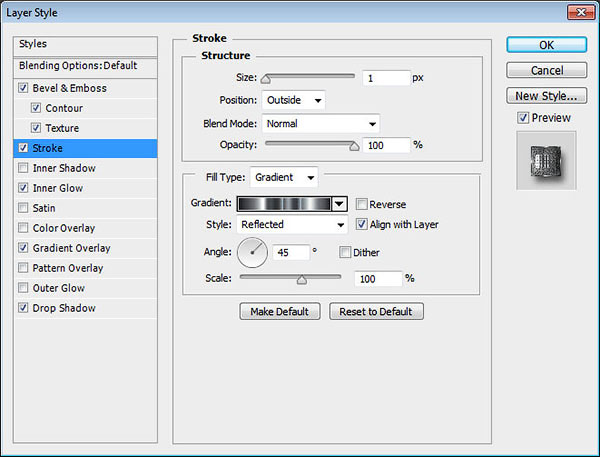The width and height of the screenshot is (600, 457).
Task: Click the style preview thumbnail
Action: 546,160
